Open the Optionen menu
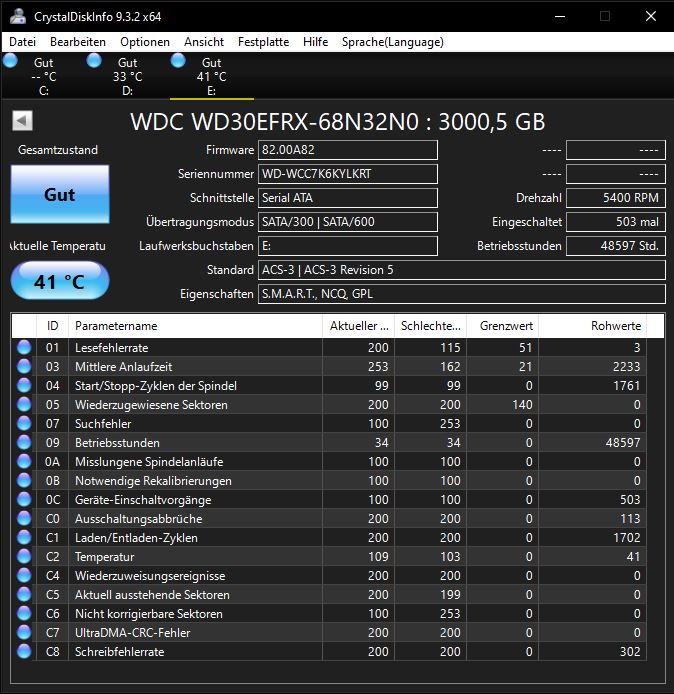Viewport: 674px width, 694px height. (x=145, y=42)
